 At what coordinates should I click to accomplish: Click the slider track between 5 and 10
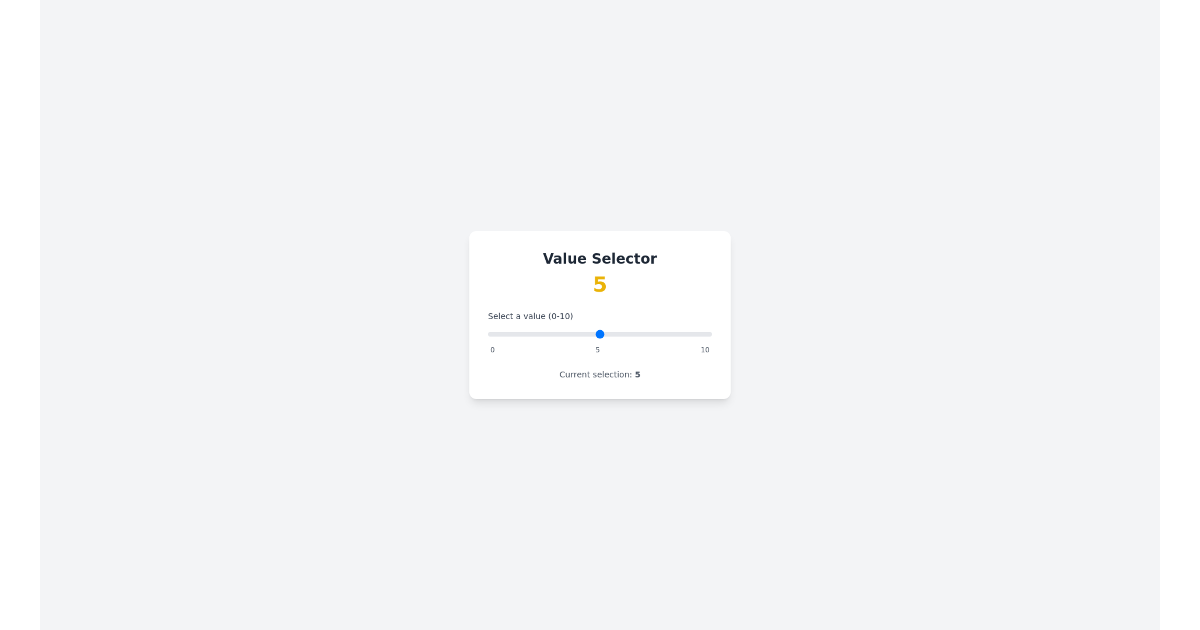pyautogui.click(x=655, y=334)
